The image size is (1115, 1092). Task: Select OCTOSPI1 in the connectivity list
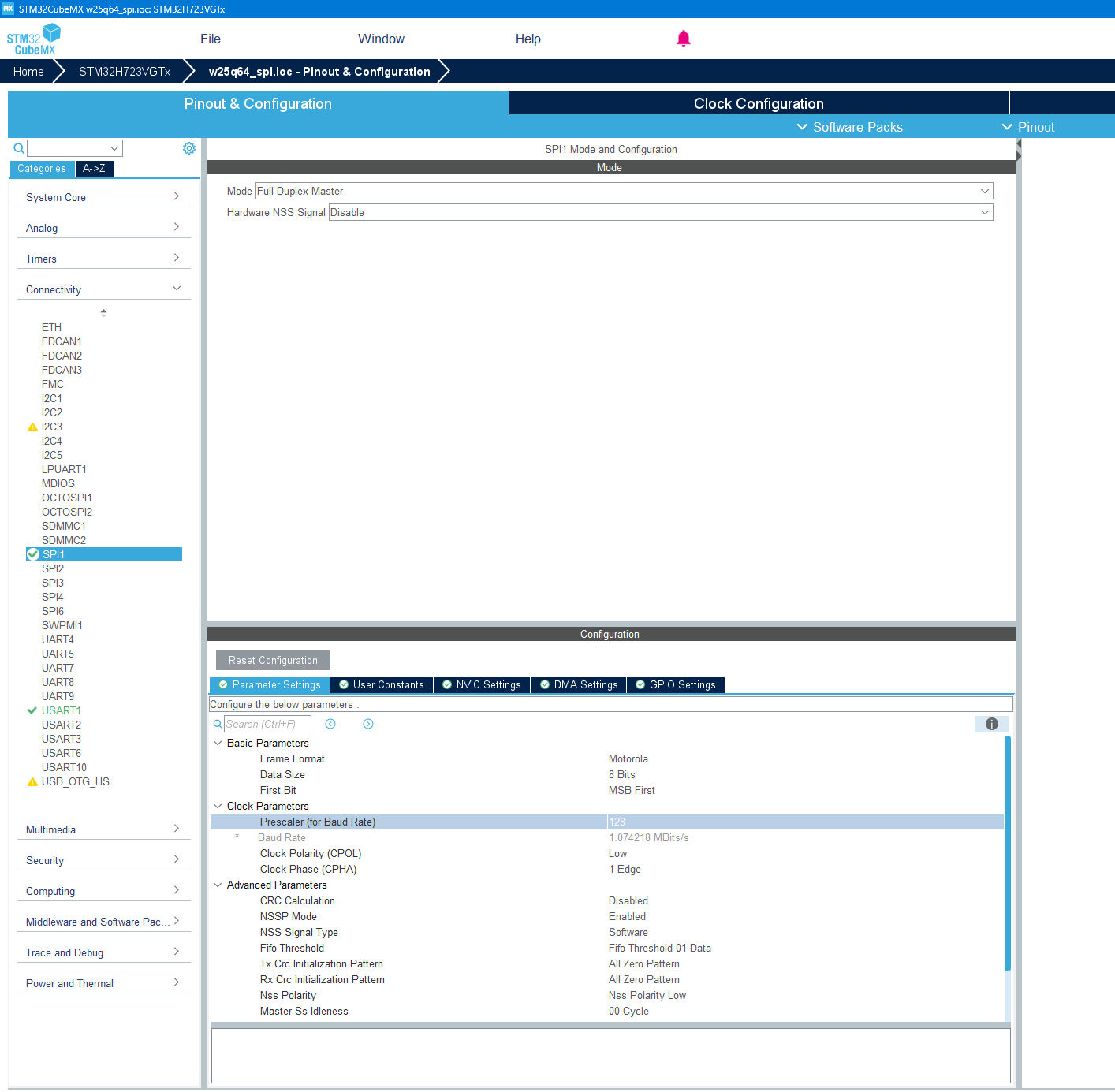[x=67, y=498]
